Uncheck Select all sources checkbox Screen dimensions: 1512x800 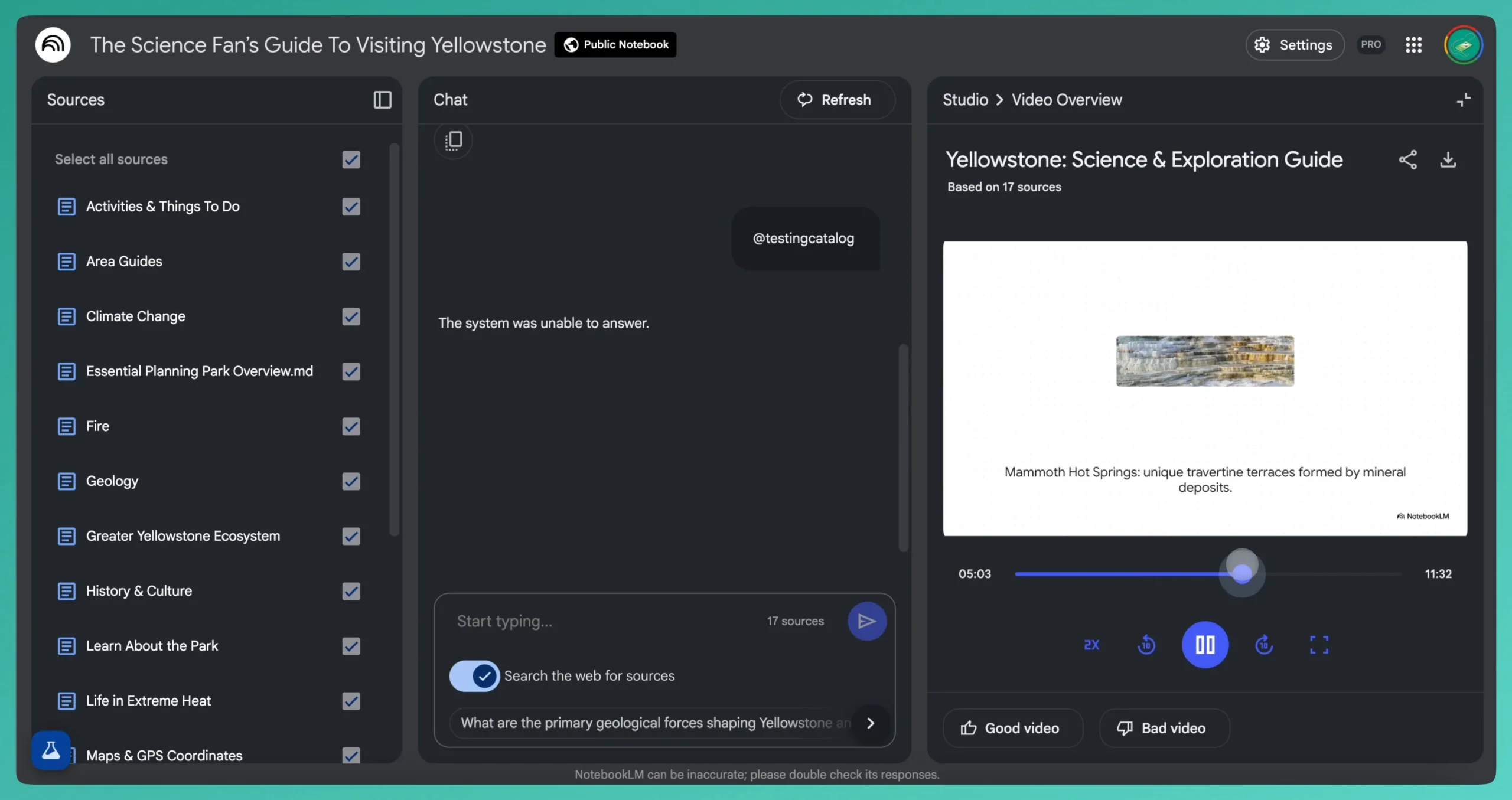tap(351, 159)
